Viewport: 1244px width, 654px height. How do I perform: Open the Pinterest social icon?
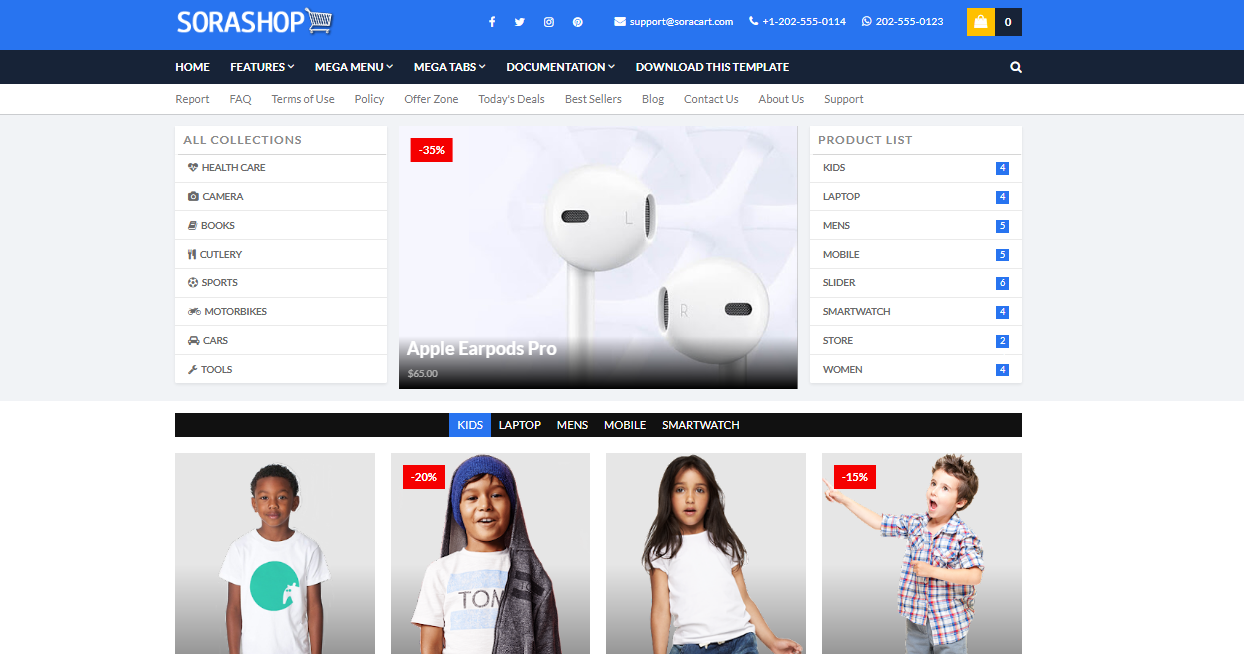pos(578,22)
